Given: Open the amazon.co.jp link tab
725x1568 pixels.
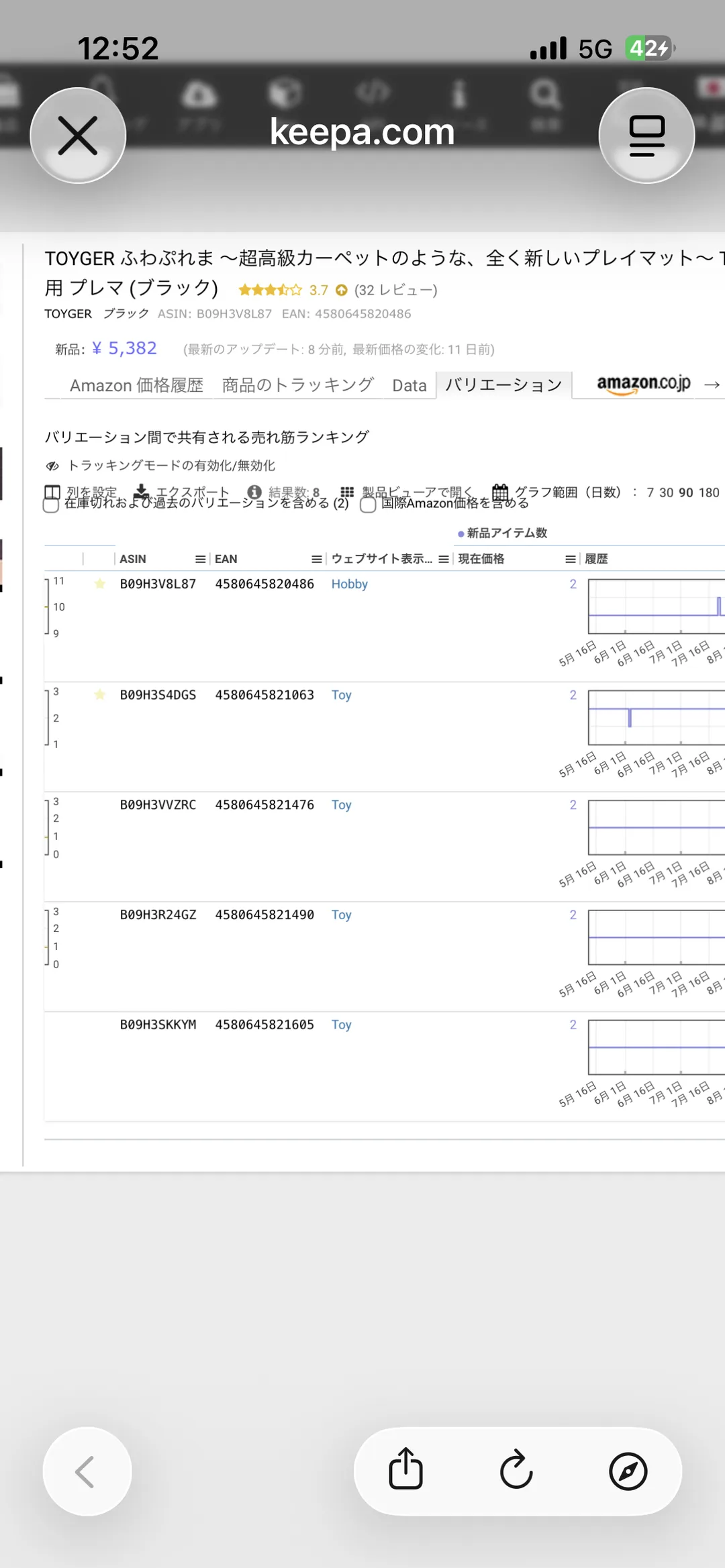Looking at the screenshot, I should [x=643, y=384].
